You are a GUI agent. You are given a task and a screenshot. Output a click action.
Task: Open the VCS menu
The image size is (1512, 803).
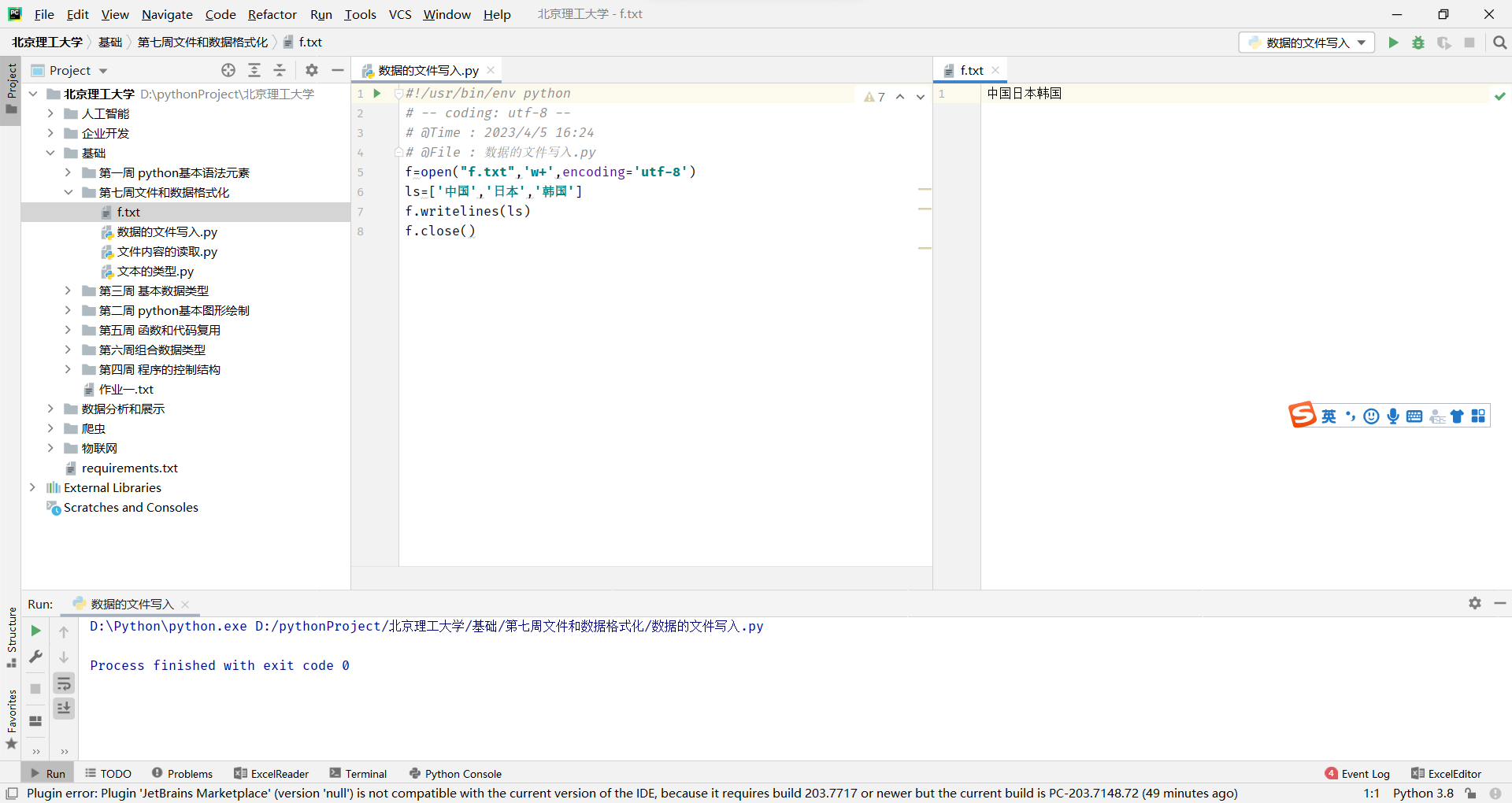pyautogui.click(x=400, y=14)
